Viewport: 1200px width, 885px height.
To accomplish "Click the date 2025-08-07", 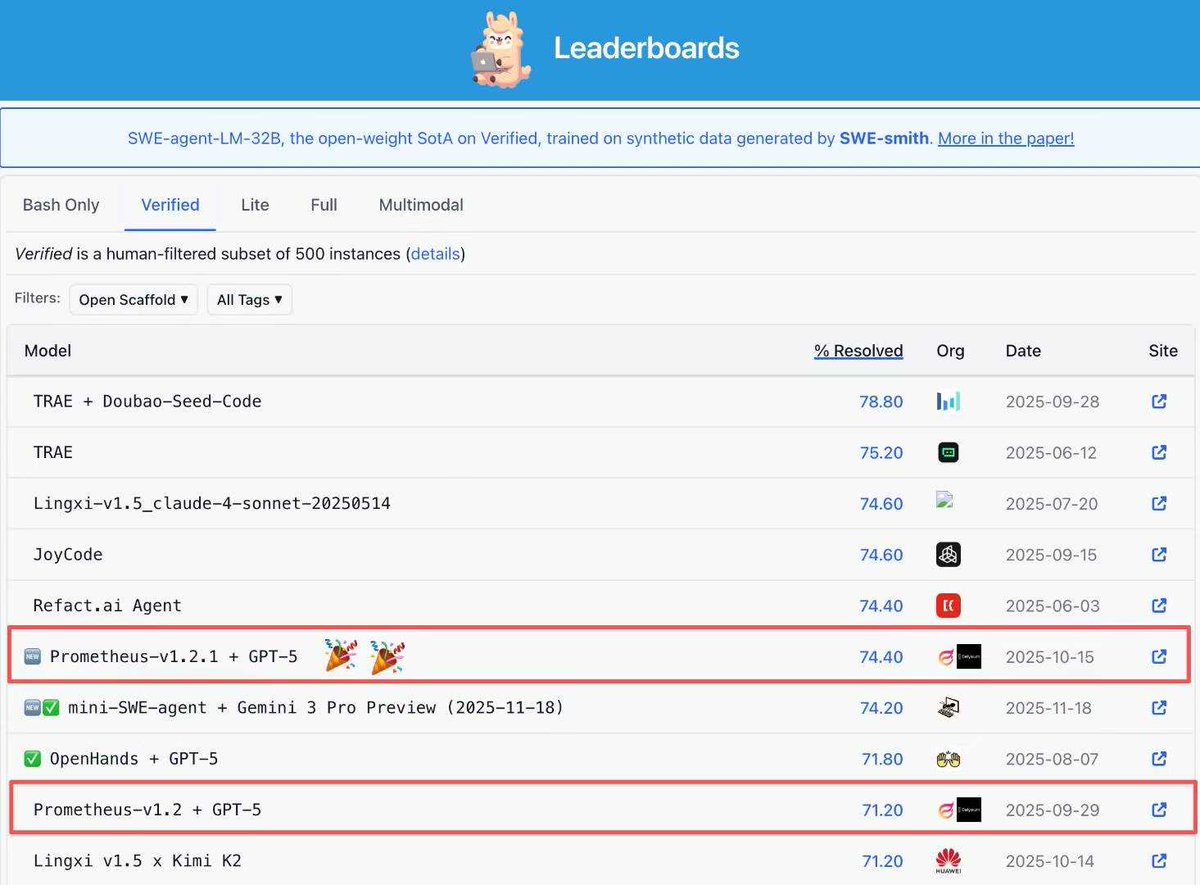I will point(1052,758).
